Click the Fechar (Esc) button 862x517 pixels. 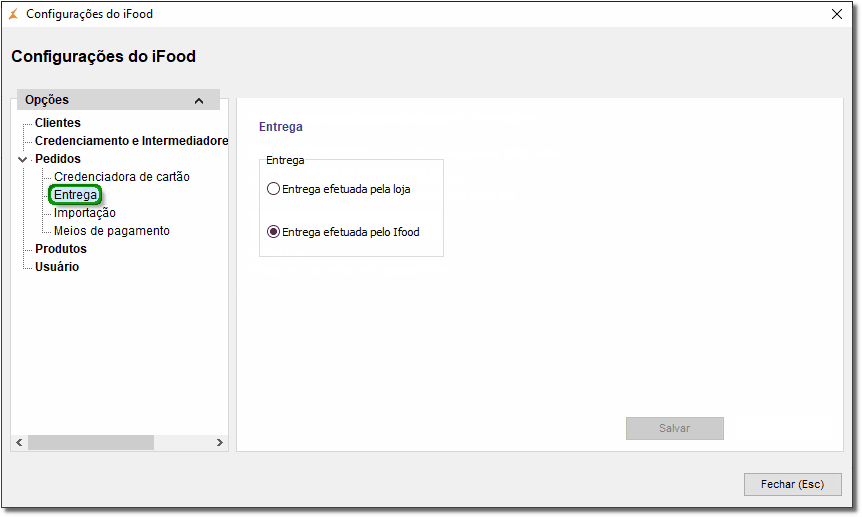pos(792,484)
